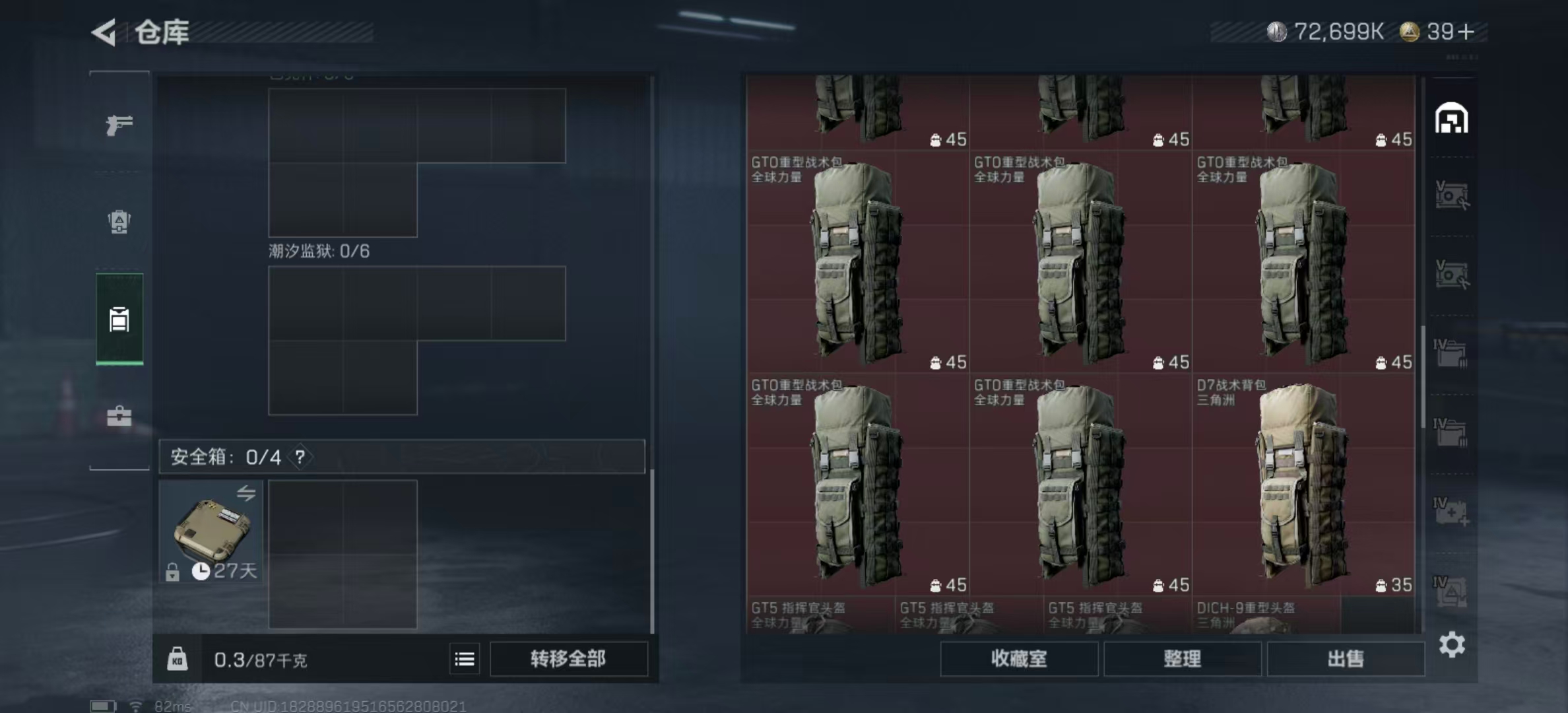Open the toolbox category in left sidebar
The height and width of the screenshot is (713, 1568).
coord(119,416)
